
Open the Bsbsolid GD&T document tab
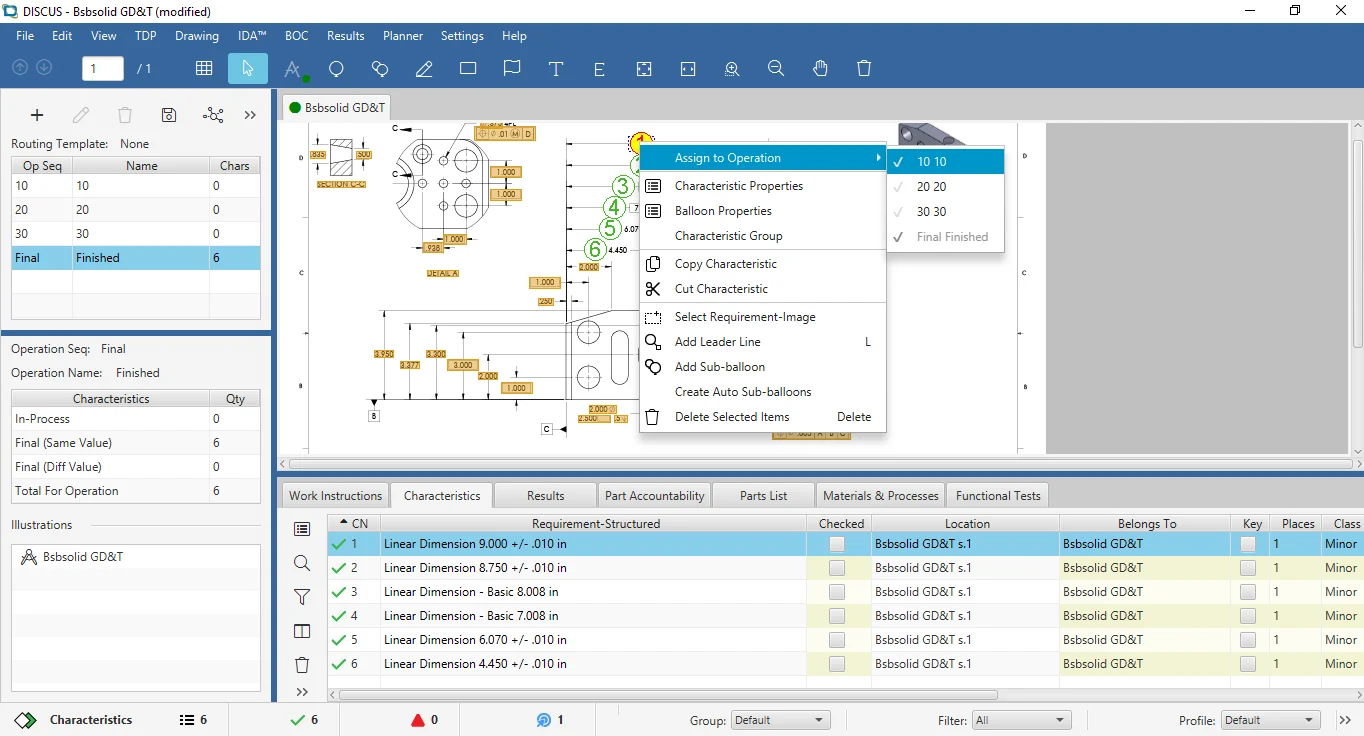point(336,107)
